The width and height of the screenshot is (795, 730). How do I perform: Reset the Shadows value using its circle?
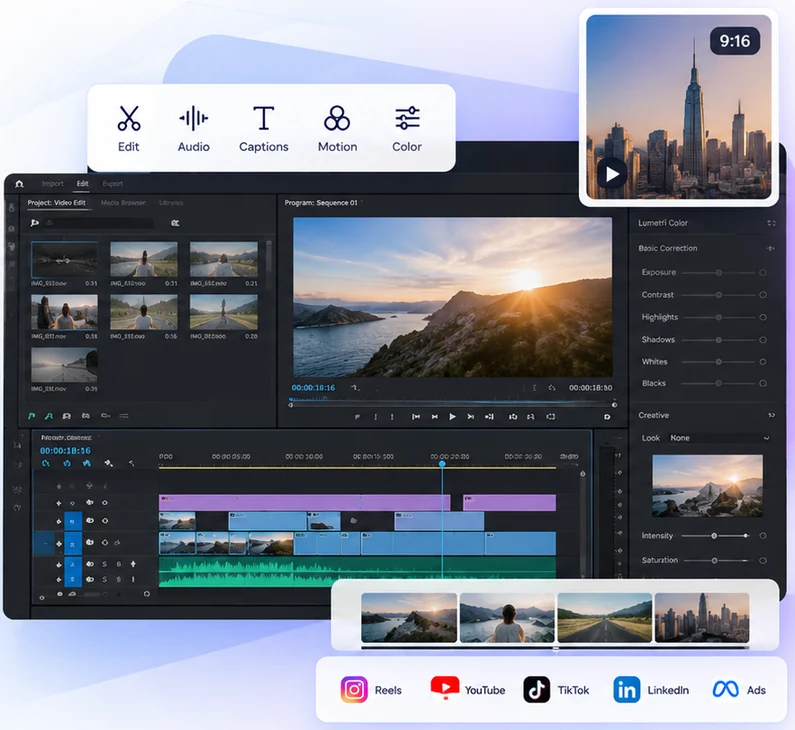pos(763,340)
